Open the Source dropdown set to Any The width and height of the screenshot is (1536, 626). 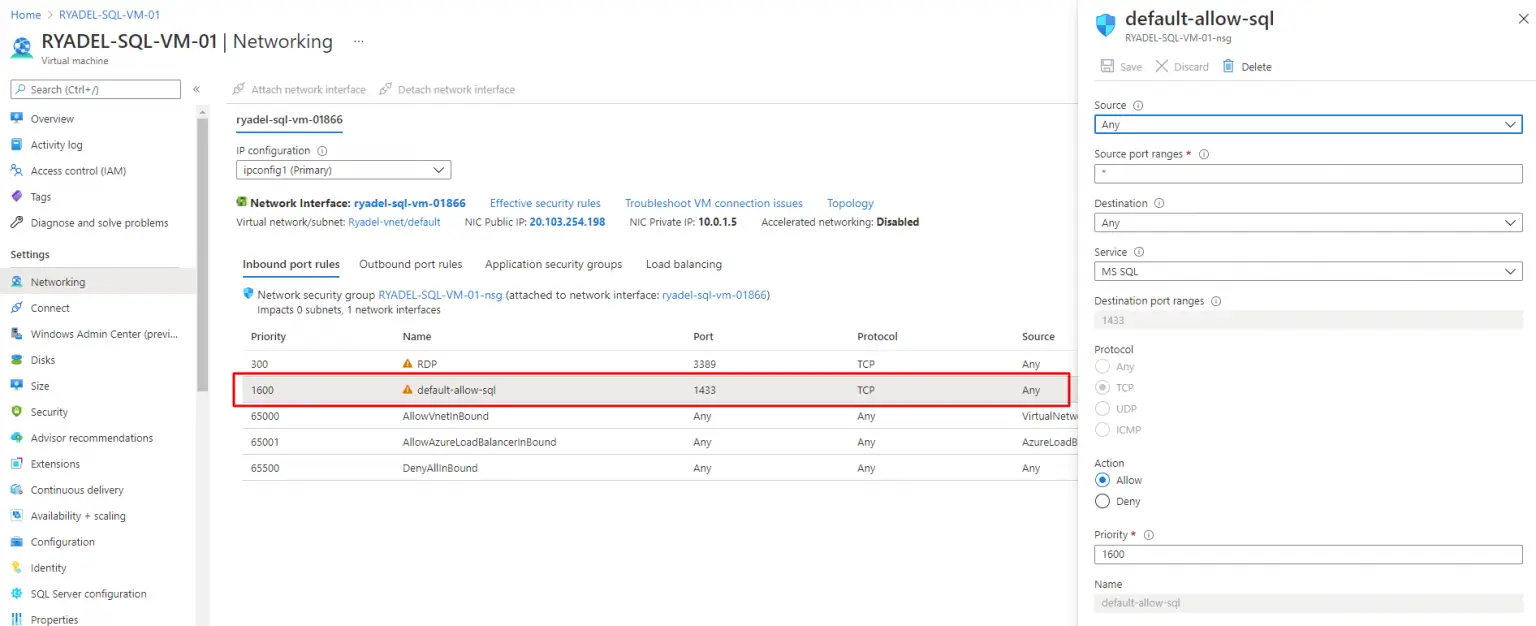coord(1307,124)
